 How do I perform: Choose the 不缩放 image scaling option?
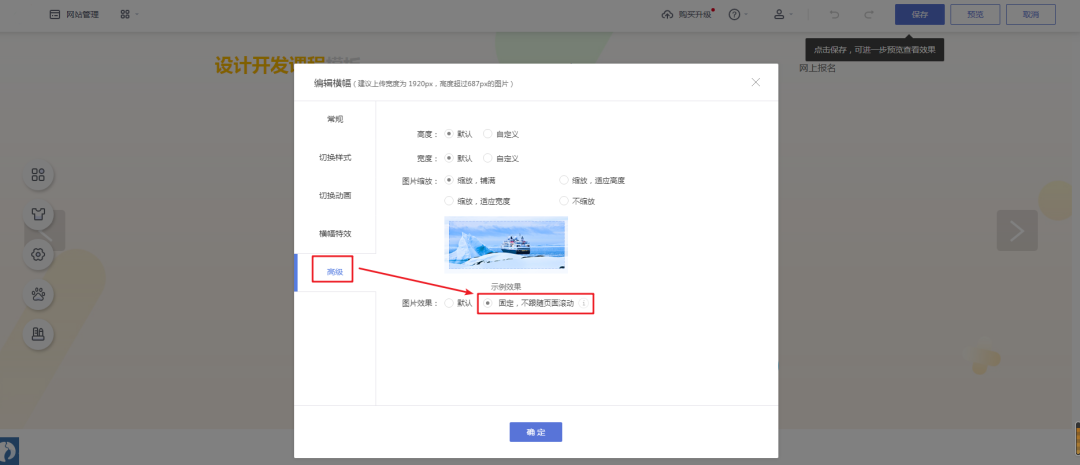click(564, 201)
